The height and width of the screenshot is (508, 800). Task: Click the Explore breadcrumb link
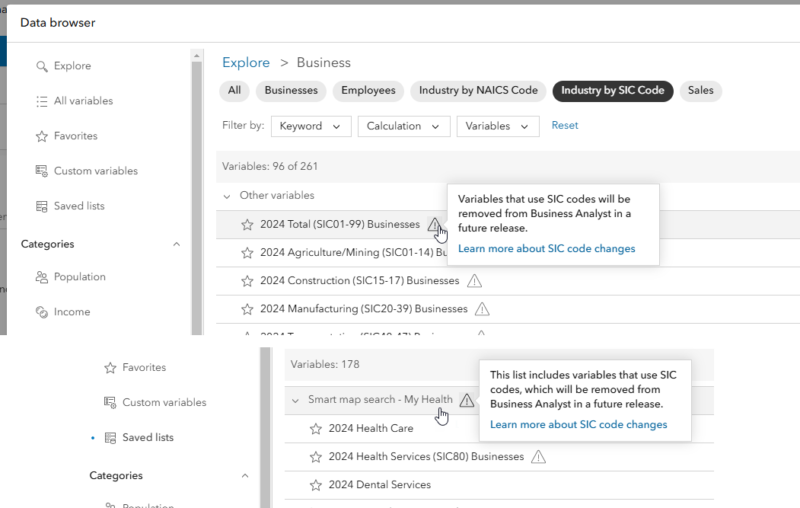pyautogui.click(x=246, y=63)
